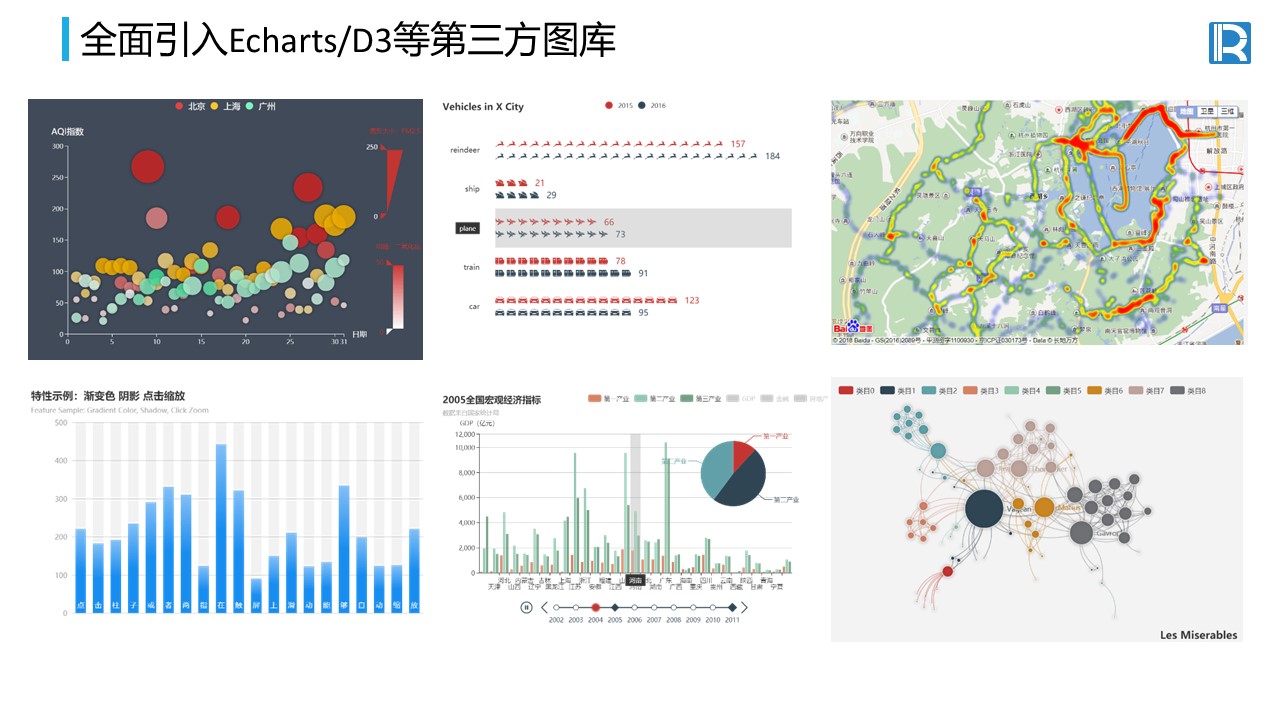Select the 2010 timeline point
Viewport: 1280px width, 720px height.
pyautogui.click(x=713, y=608)
